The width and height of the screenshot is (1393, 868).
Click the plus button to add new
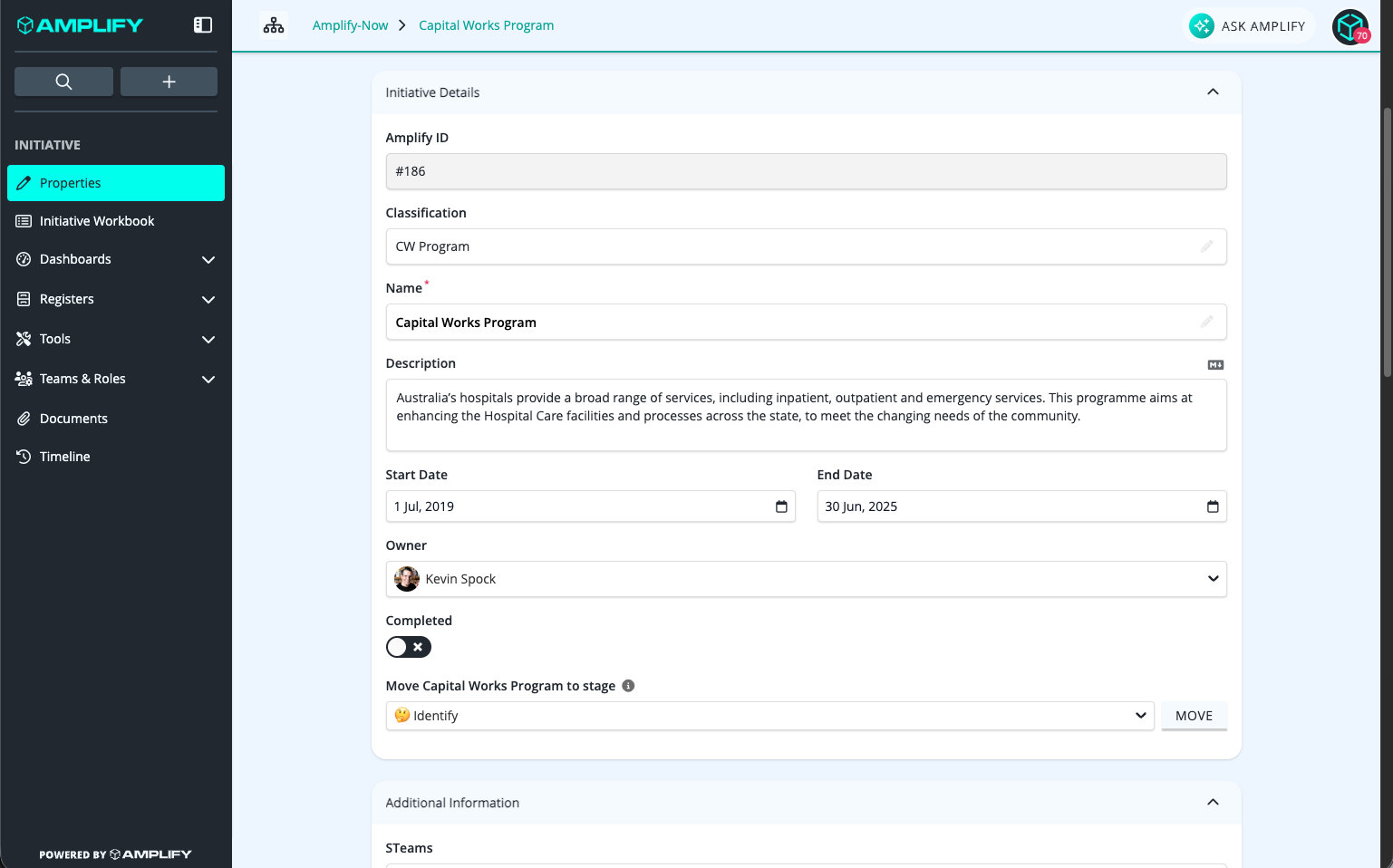(169, 82)
